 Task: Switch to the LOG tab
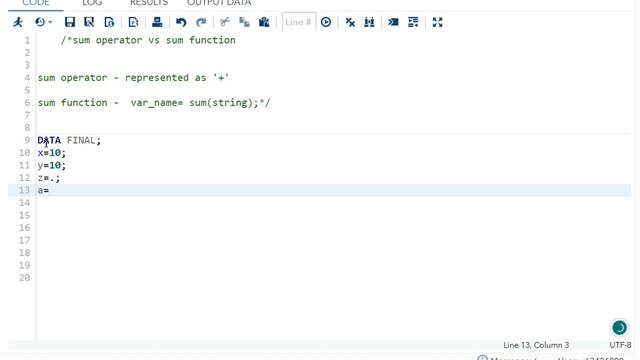point(92,3)
